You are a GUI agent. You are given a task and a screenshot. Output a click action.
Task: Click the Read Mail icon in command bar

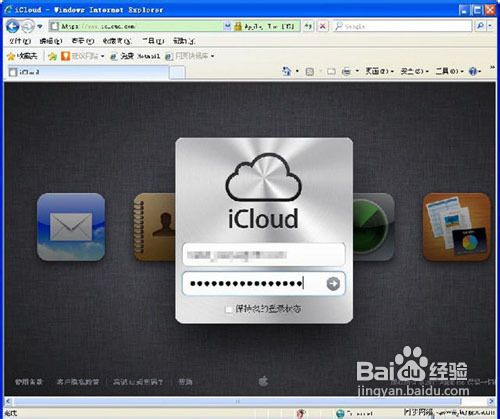pos(331,71)
